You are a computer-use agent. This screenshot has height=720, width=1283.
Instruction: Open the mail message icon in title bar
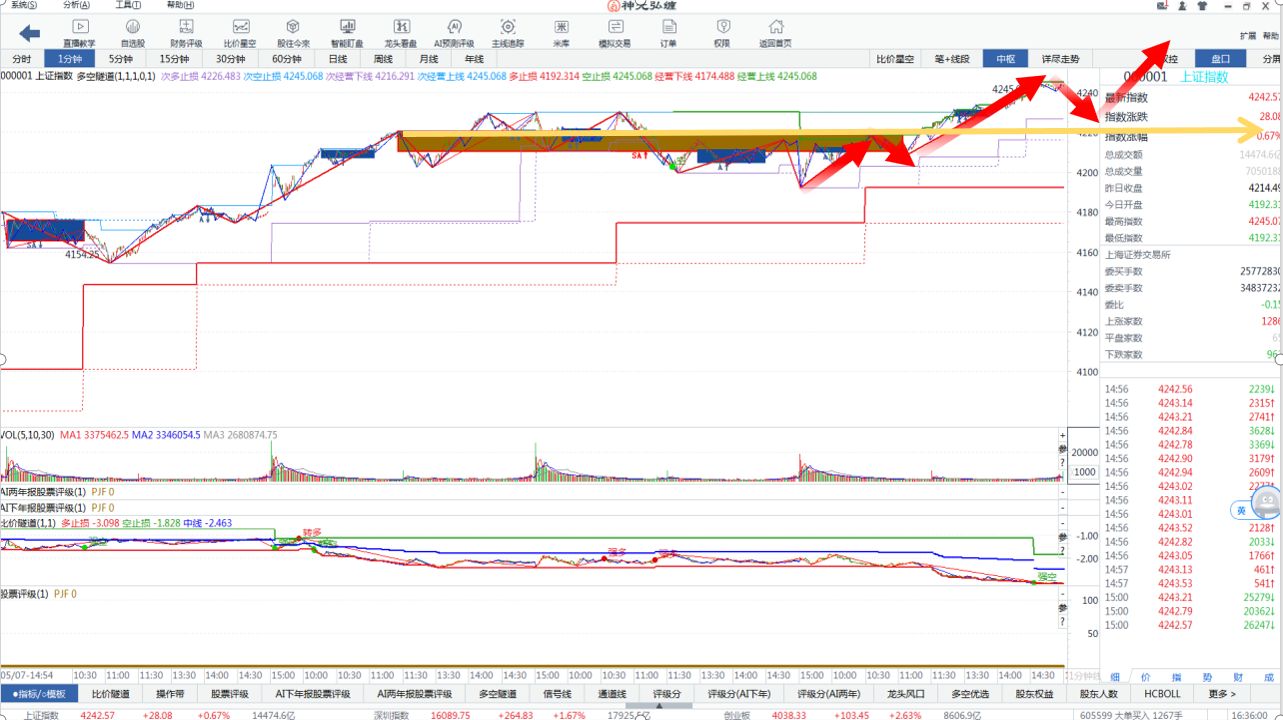click(x=1161, y=5)
